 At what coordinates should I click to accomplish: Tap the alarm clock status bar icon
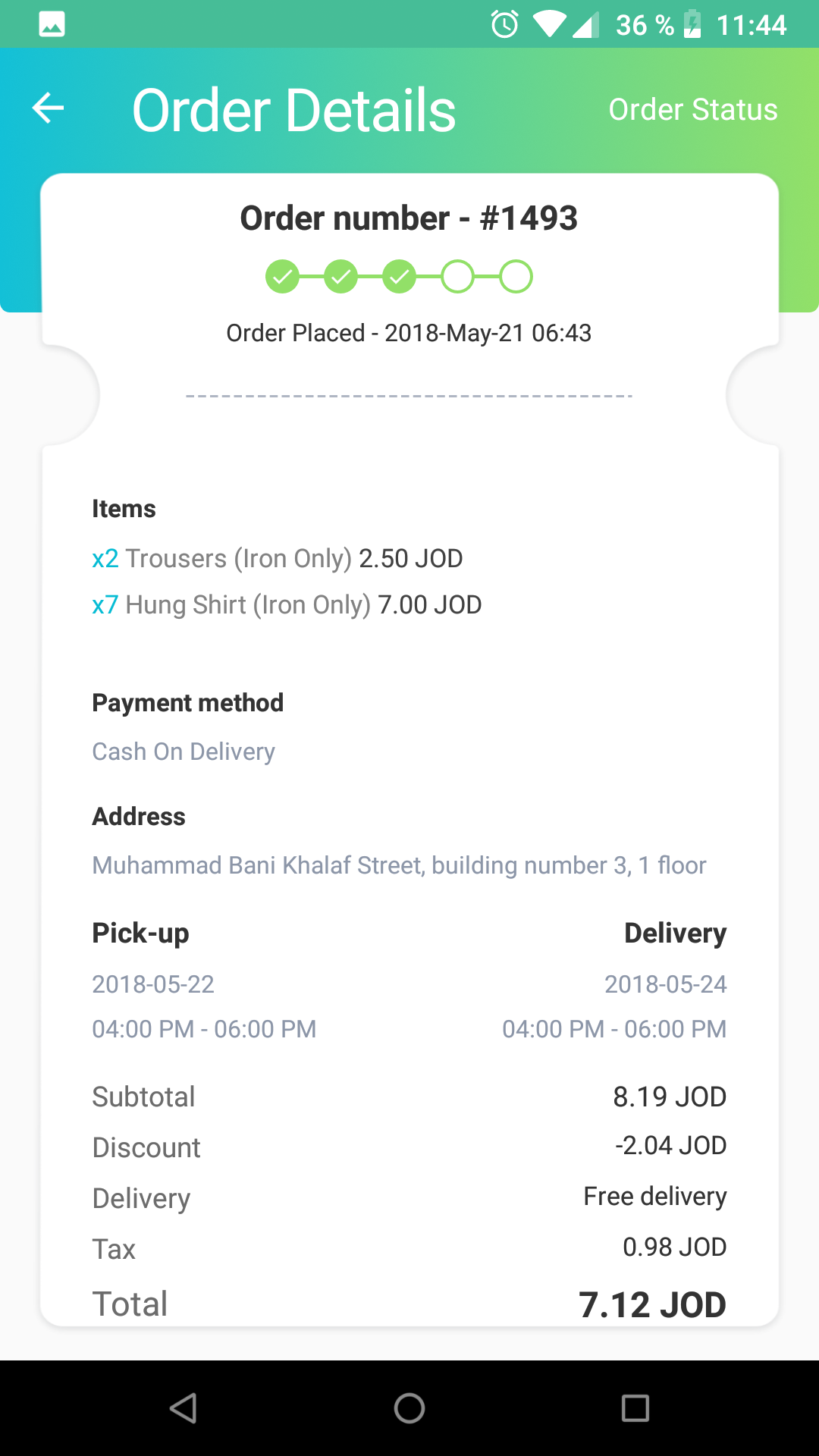click(504, 25)
